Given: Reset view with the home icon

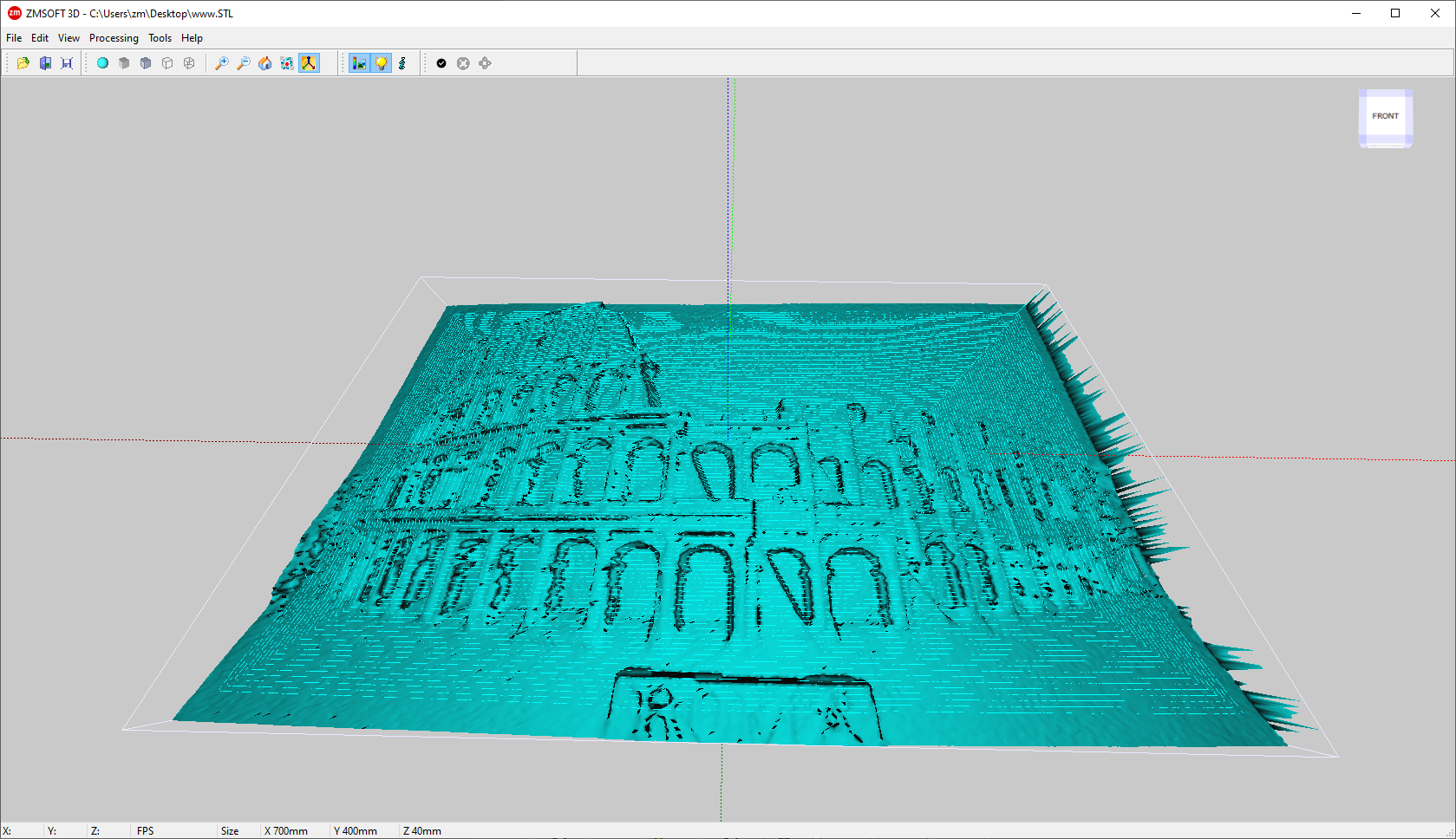Looking at the screenshot, I should click(x=265, y=63).
